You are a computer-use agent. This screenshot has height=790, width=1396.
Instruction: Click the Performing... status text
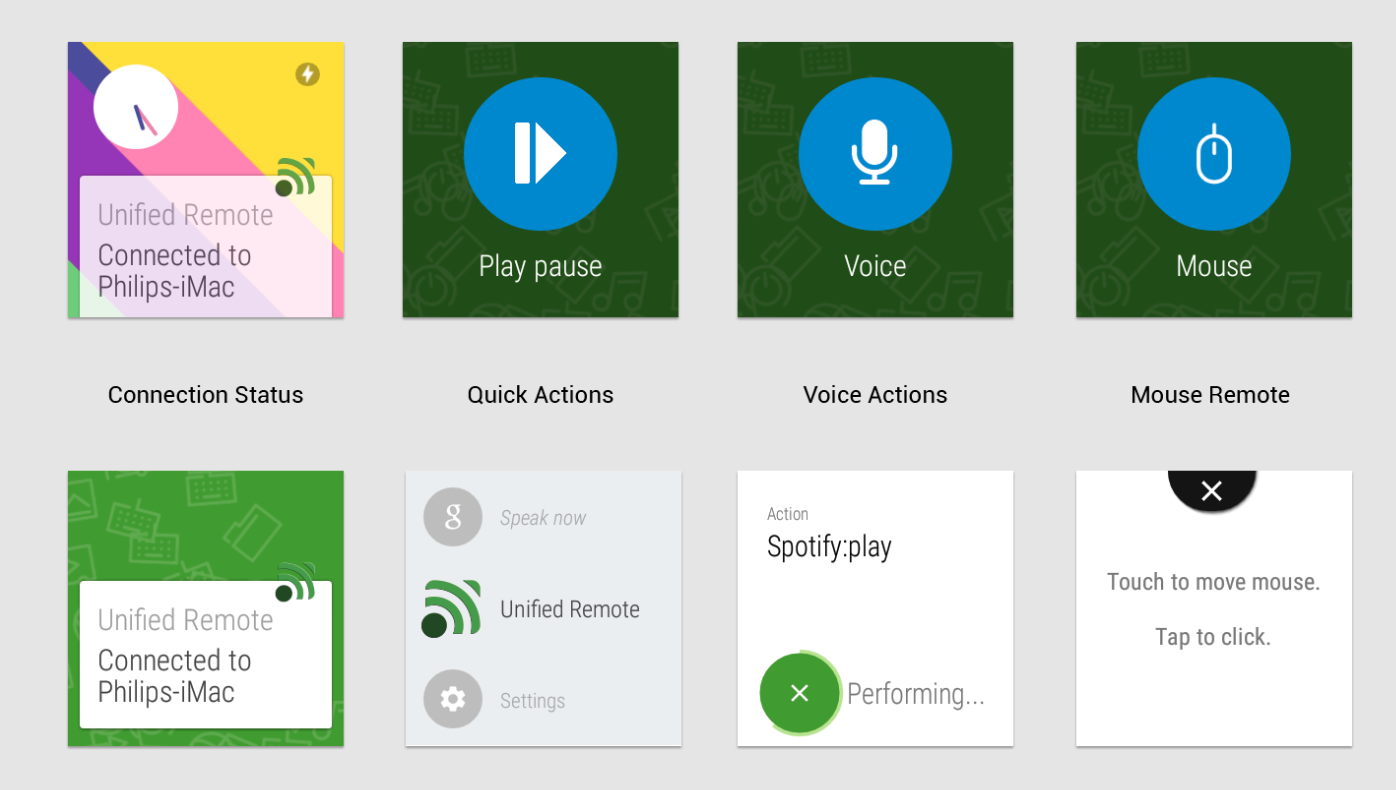click(915, 694)
